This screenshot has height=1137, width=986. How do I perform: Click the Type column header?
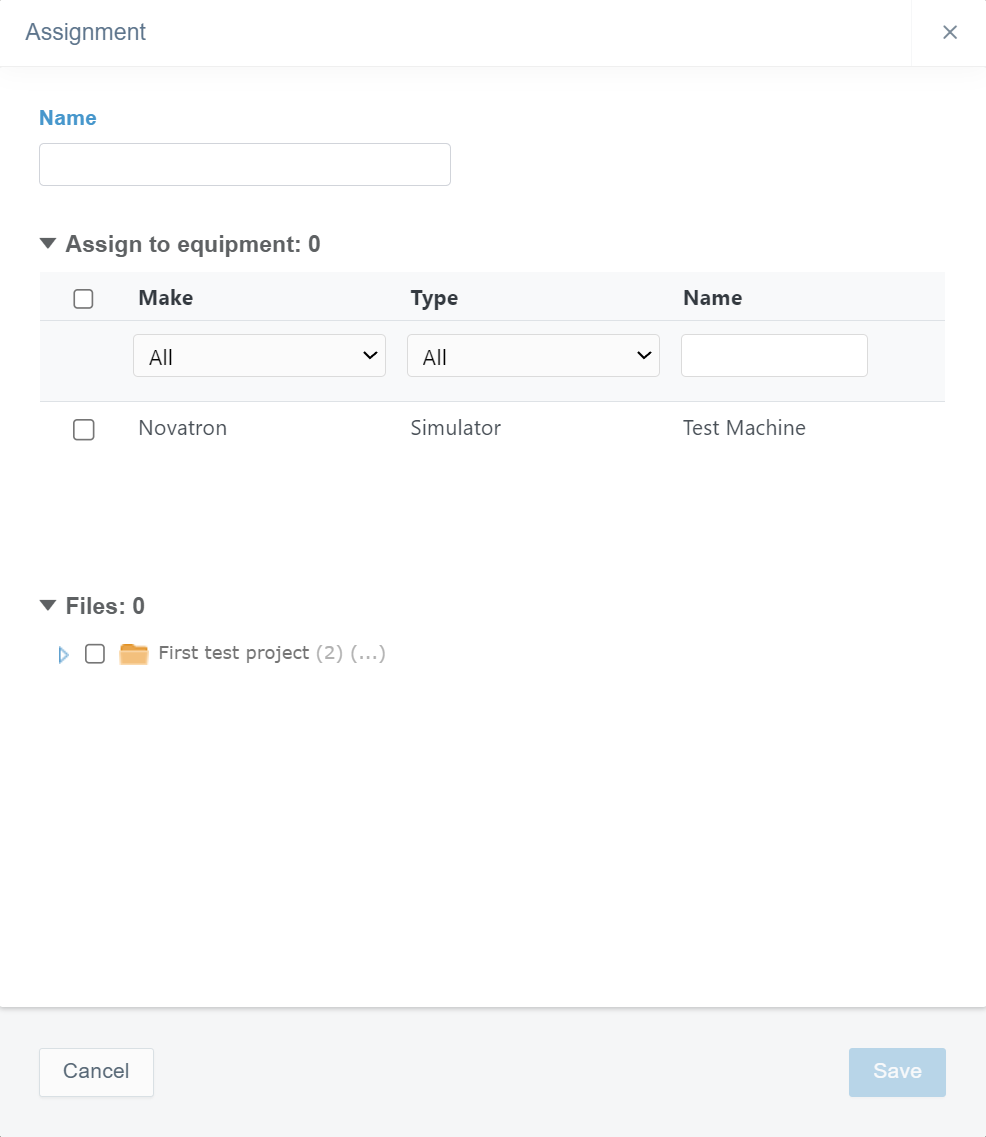434,298
